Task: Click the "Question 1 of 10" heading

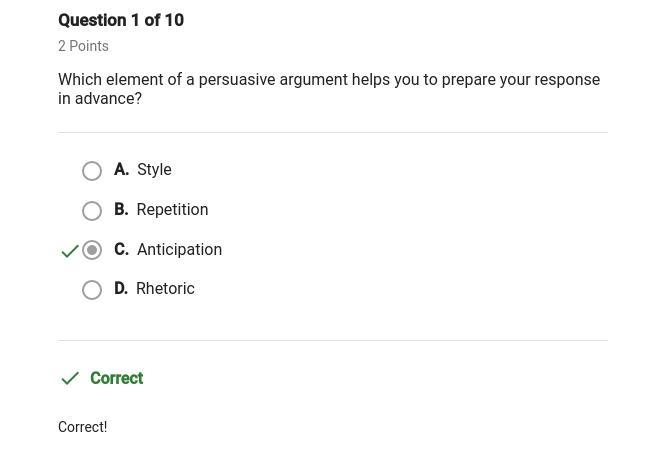Action: [x=121, y=20]
